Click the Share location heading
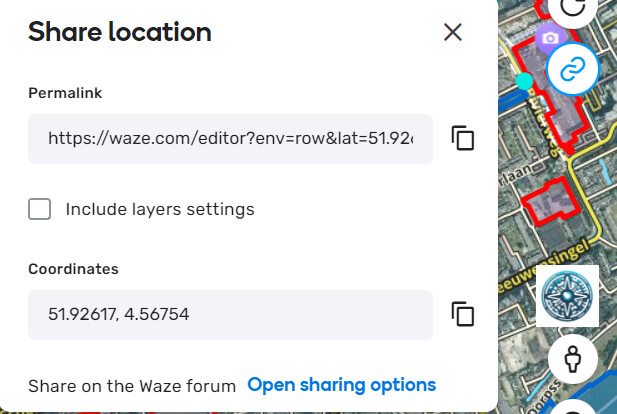Viewport: 617px width, 414px height. click(x=120, y=32)
